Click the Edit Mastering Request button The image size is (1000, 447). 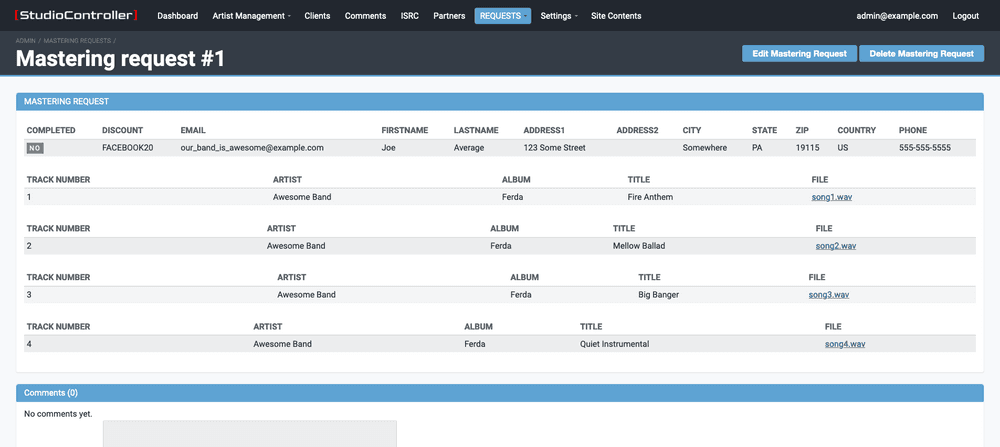(x=799, y=54)
